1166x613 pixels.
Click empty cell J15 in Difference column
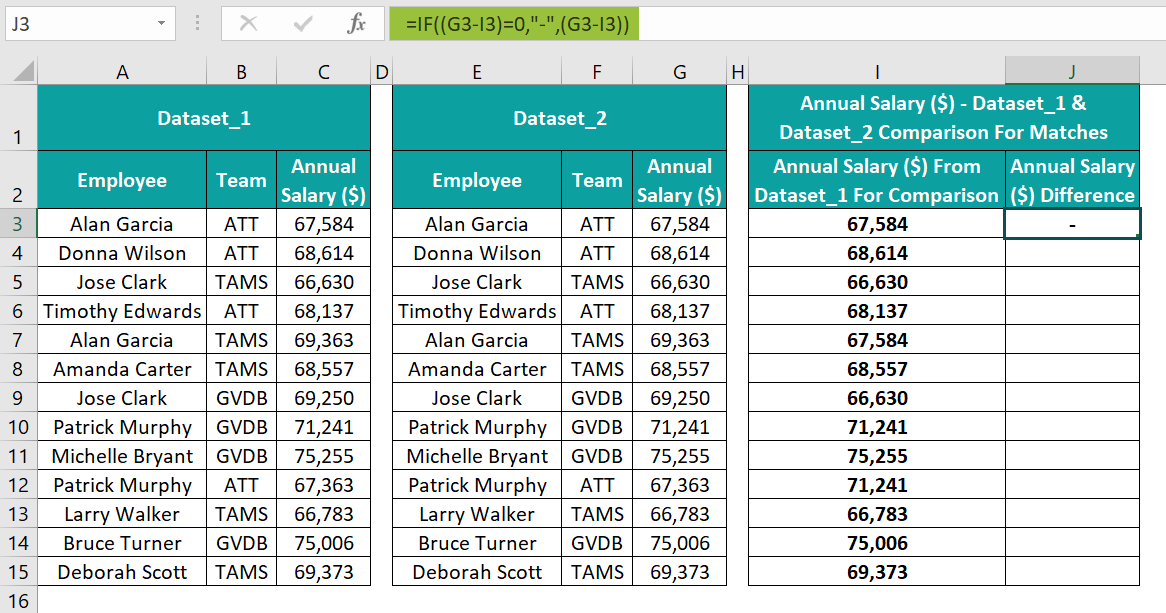click(x=1072, y=572)
